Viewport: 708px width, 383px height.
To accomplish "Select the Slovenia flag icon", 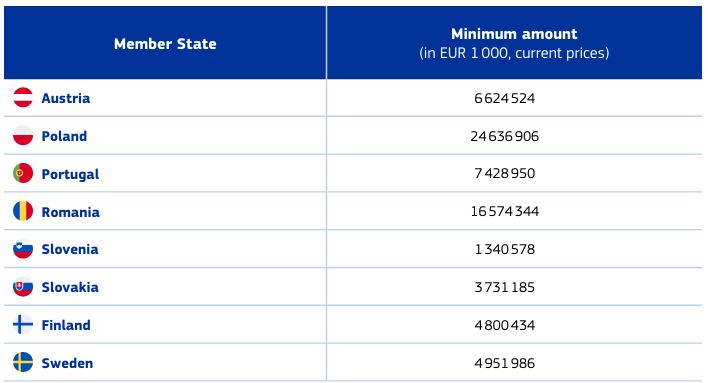I will pyautogui.click(x=23, y=249).
